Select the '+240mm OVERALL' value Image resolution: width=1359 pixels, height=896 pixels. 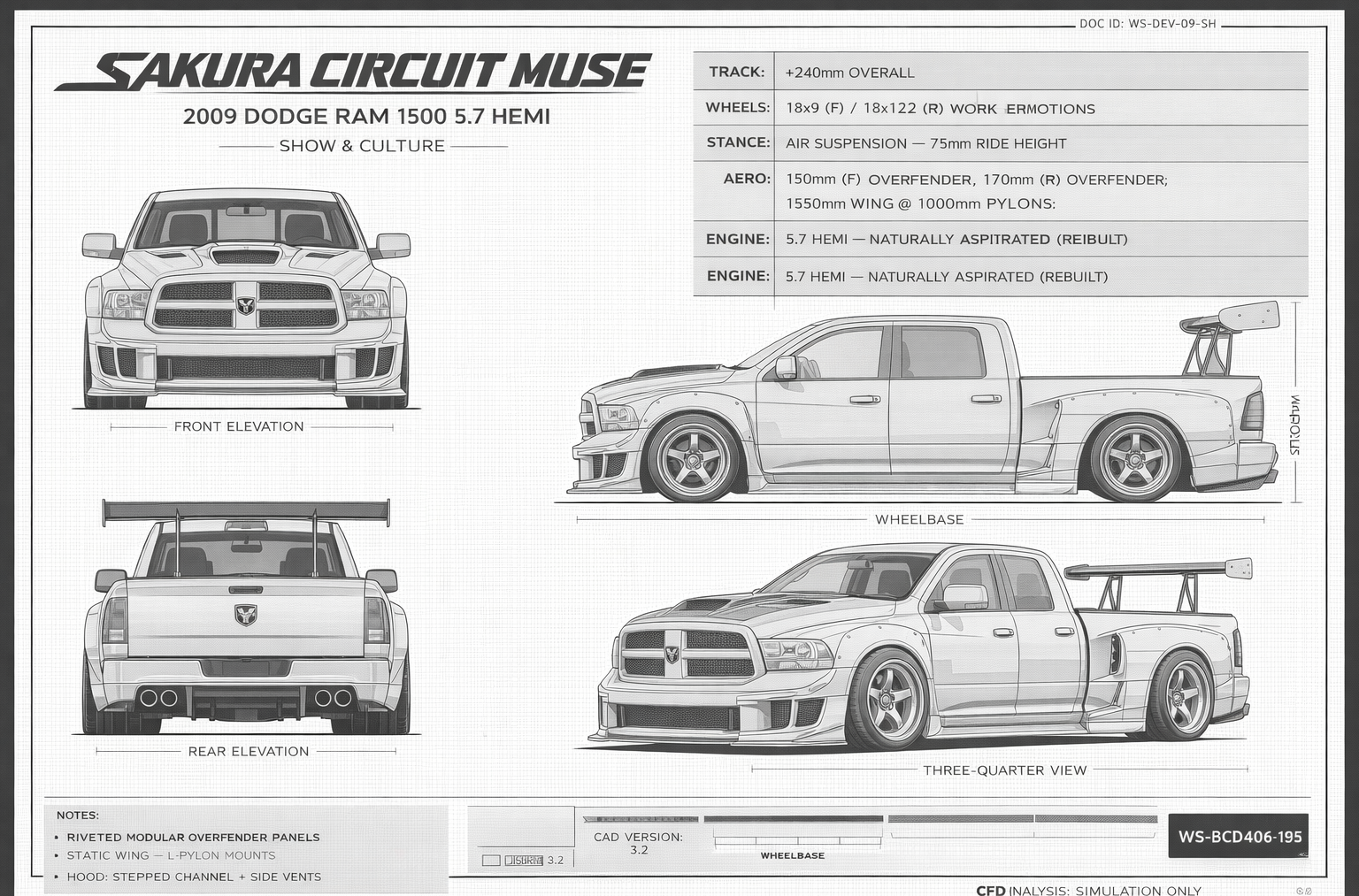[x=849, y=73]
